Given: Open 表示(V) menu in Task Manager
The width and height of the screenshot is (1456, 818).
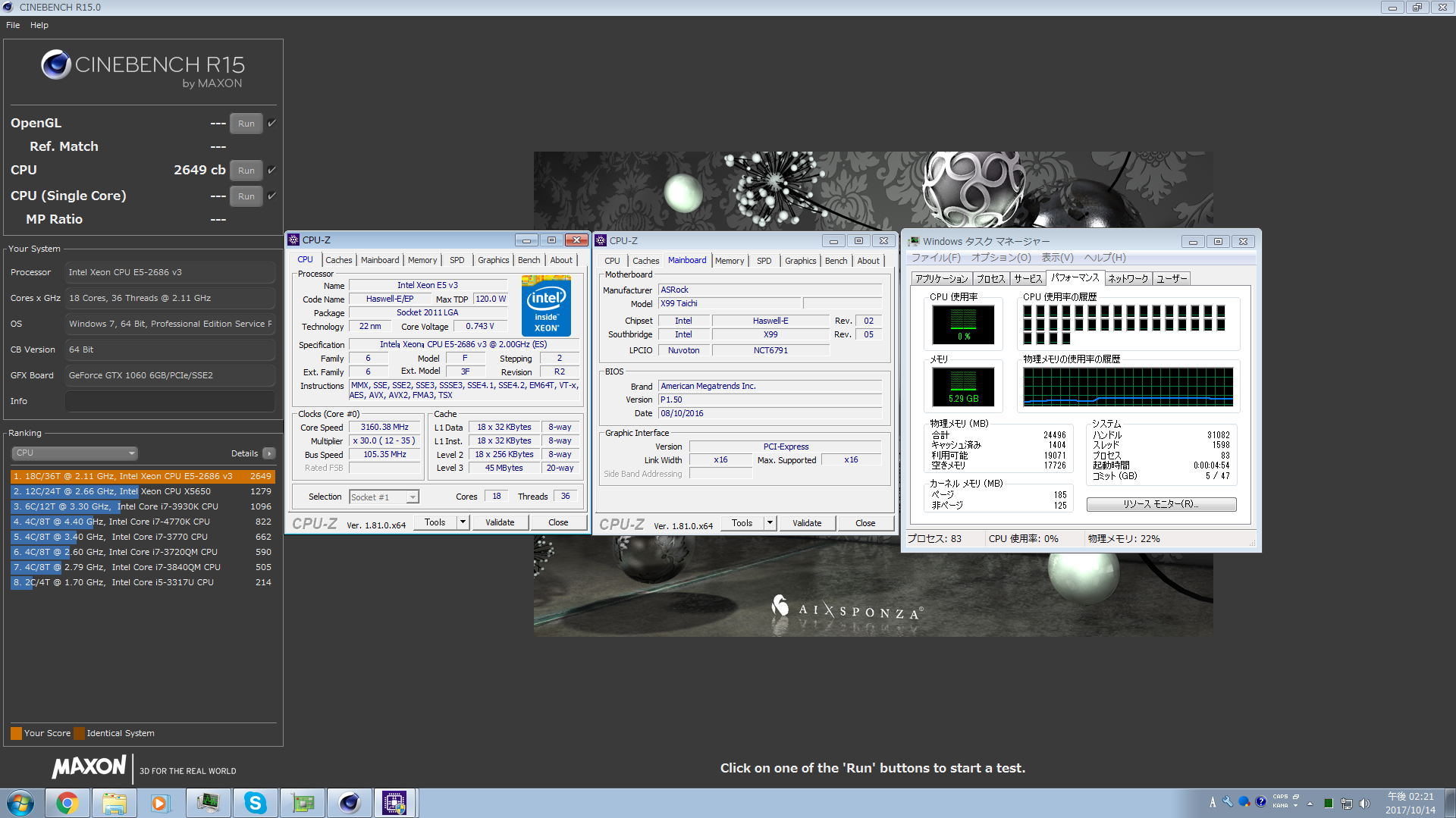Looking at the screenshot, I should tap(1057, 258).
